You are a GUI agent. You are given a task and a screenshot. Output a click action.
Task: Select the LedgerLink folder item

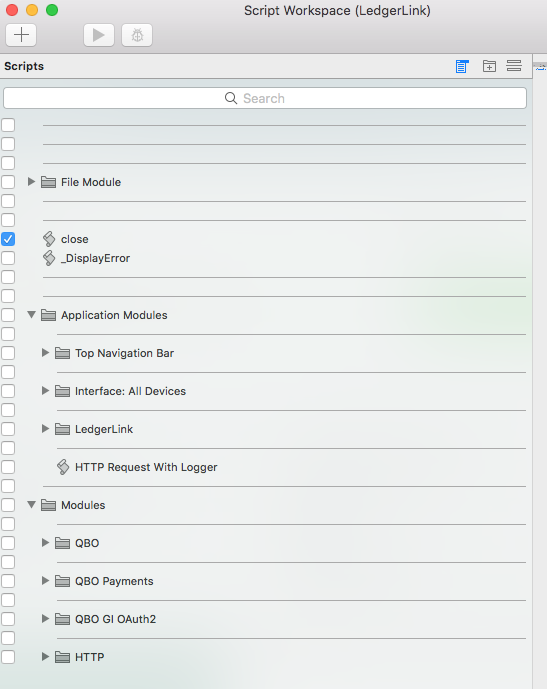104,429
